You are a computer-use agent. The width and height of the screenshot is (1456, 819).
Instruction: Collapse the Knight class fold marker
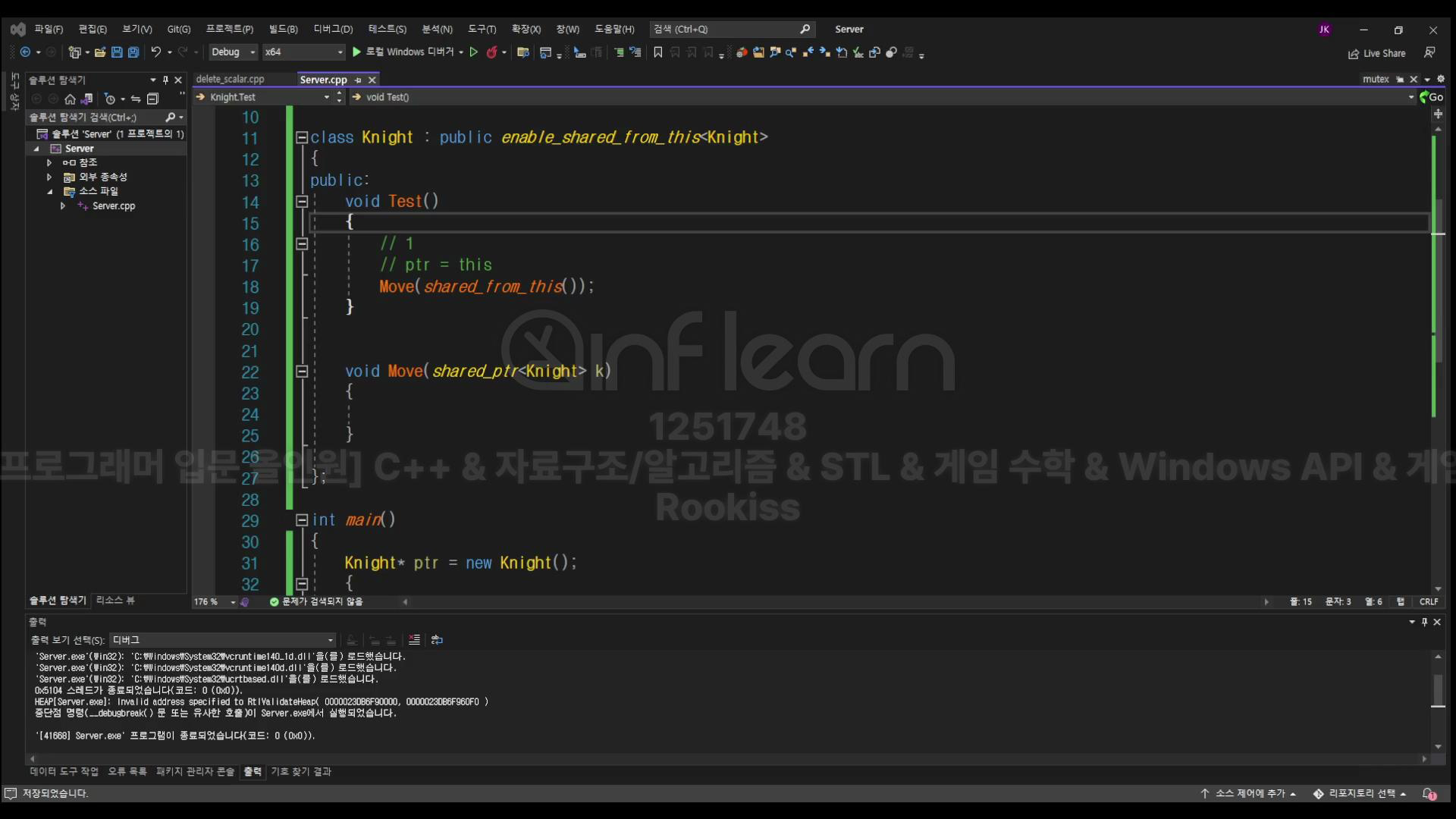coord(301,137)
